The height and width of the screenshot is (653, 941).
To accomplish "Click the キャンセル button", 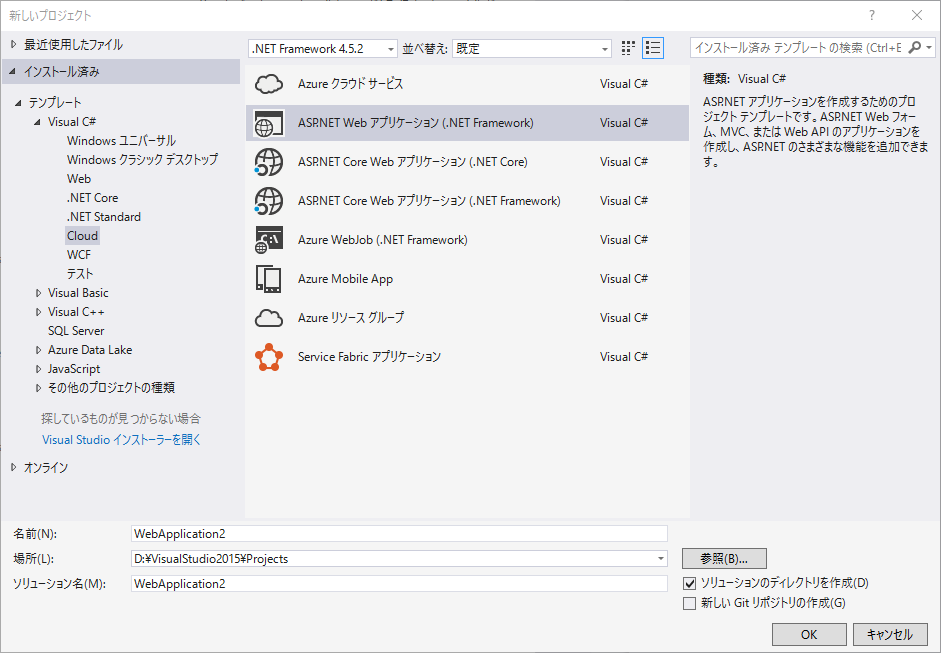I will [890, 634].
